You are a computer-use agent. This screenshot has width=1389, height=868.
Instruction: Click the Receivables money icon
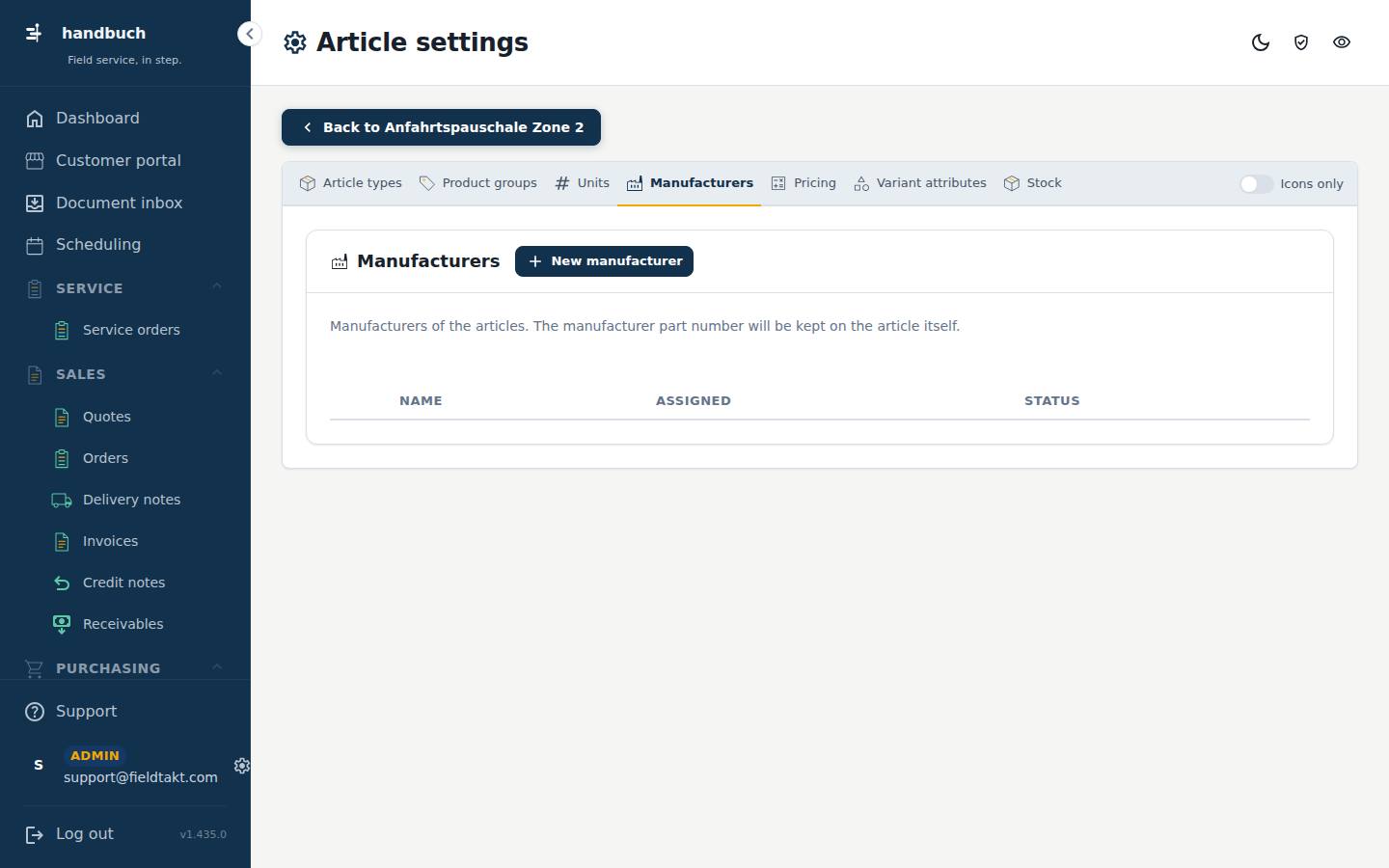[x=62, y=625]
